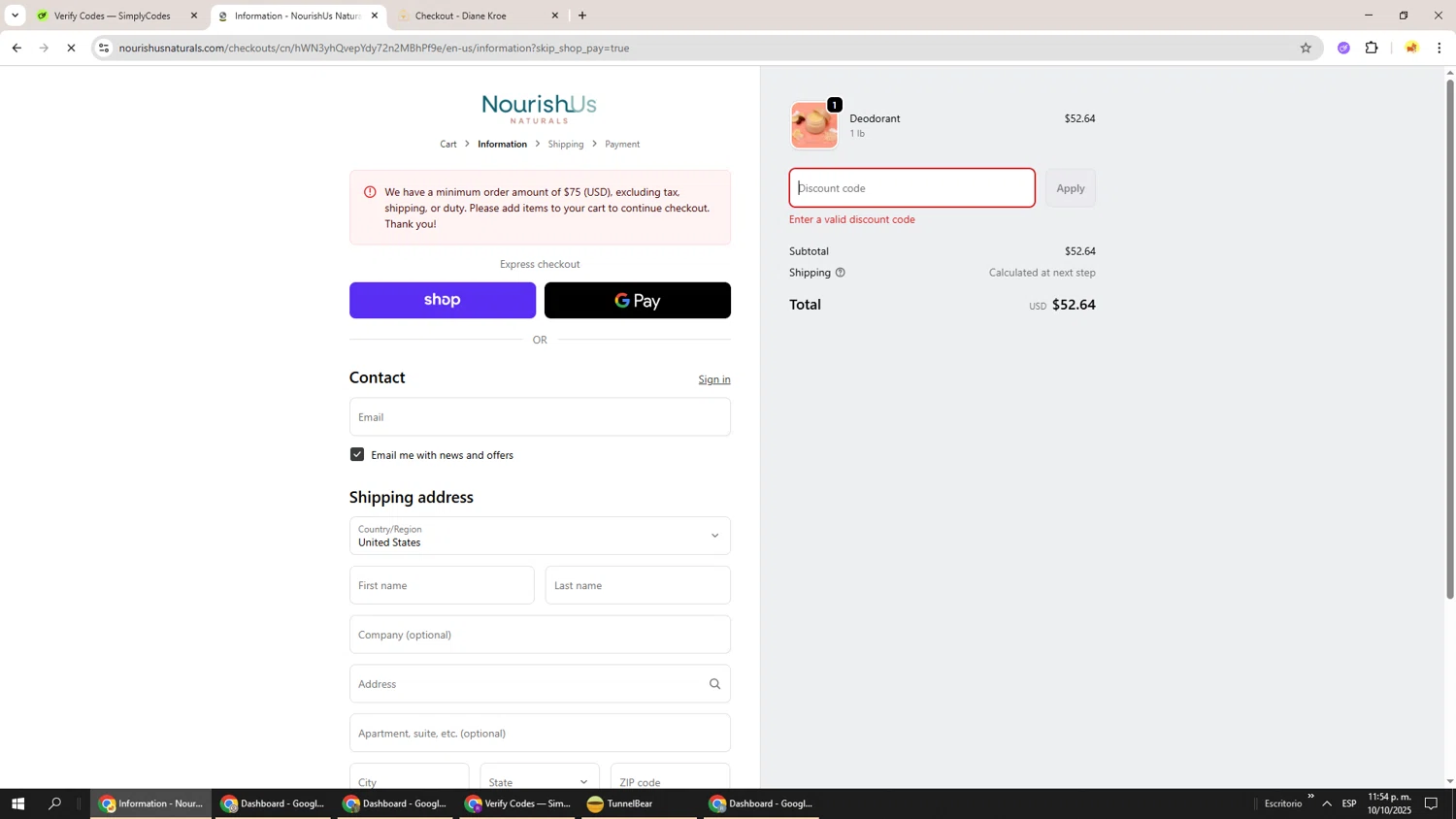Focus the Company (optional) field
Image resolution: width=1456 pixels, height=819 pixels.
[x=540, y=635]
